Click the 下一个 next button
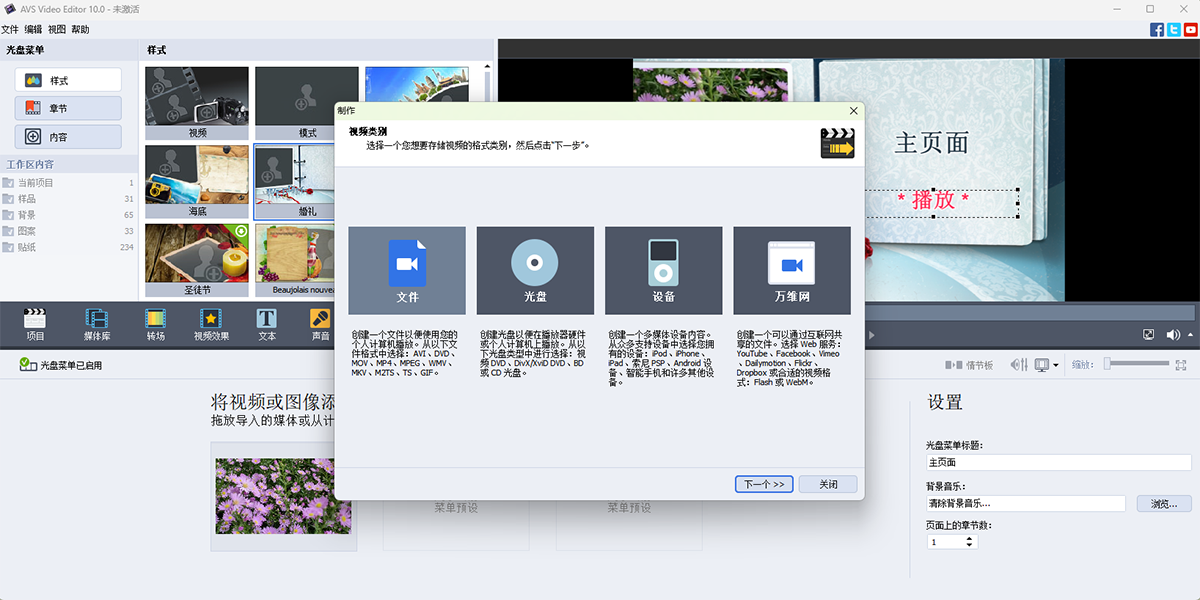Screen dimensions: 1200x600 pyautogui.click(x=763, y=483)
